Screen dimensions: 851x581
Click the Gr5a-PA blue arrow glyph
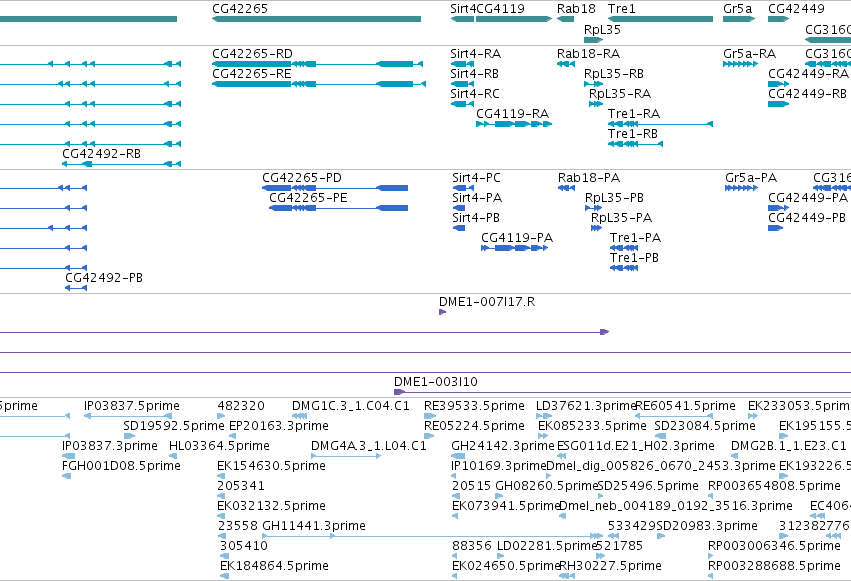point(741,188)
